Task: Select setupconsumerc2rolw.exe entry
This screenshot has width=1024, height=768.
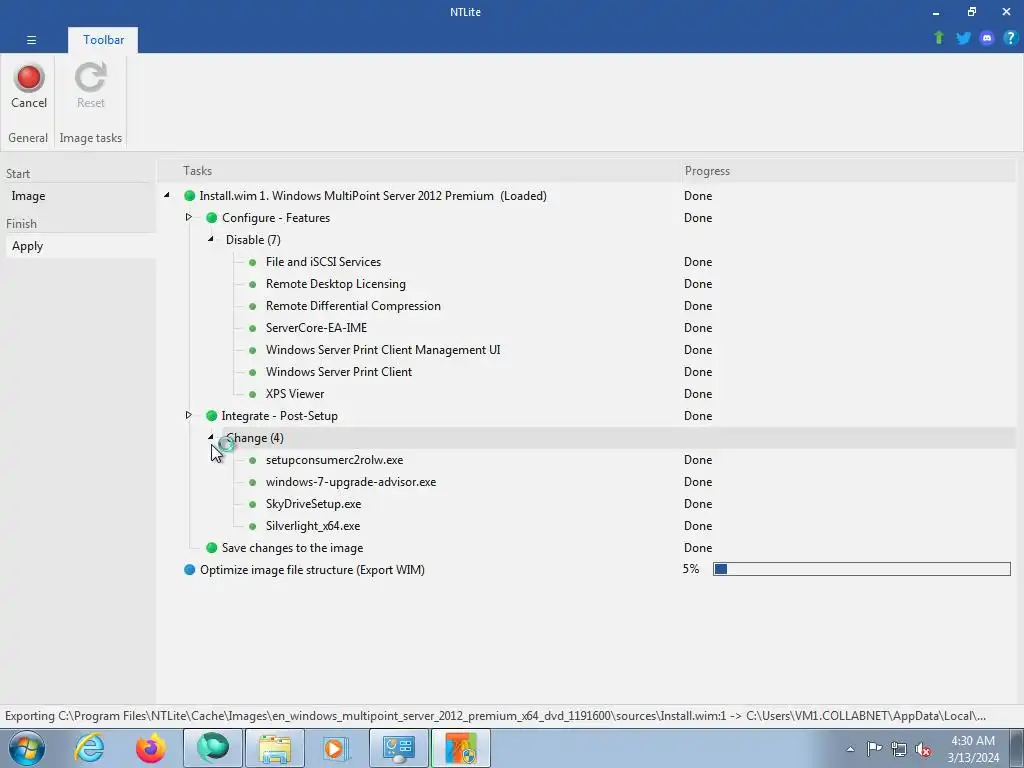Action: click(x=334, y=460)
